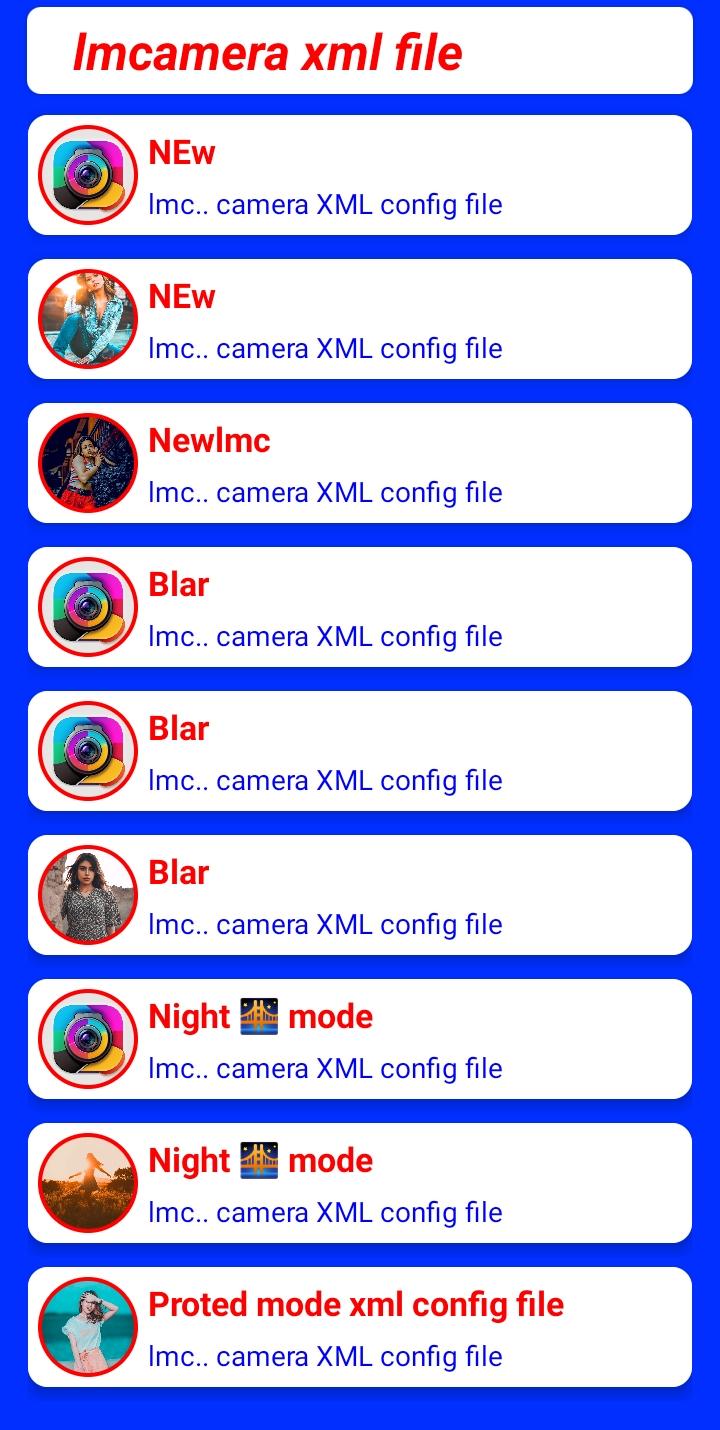Tap camera icon on second Blar entry
This screenshot has width=720, height=1430.
point(88,751)
